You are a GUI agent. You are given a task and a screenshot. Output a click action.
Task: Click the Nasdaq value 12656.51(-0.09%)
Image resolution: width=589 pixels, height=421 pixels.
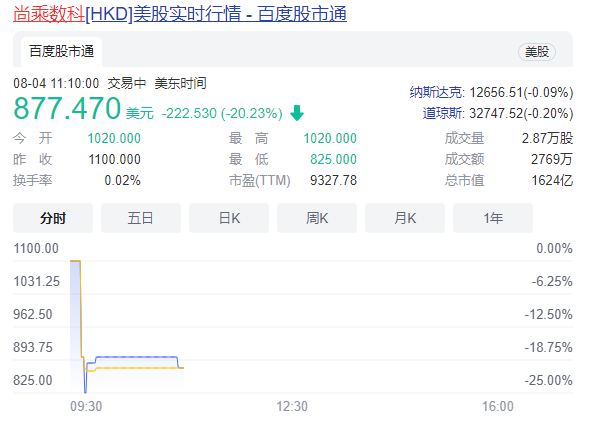click(521, 92)
